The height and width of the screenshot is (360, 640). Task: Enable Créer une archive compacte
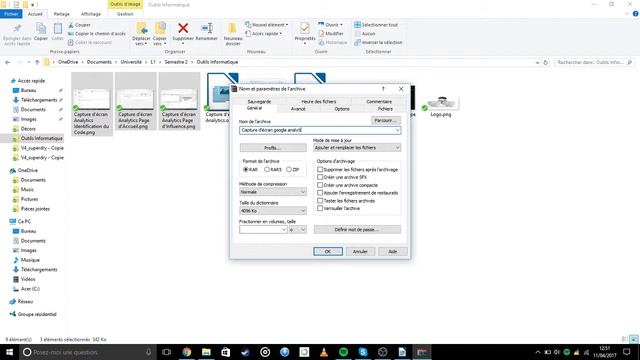click(320, 185)
